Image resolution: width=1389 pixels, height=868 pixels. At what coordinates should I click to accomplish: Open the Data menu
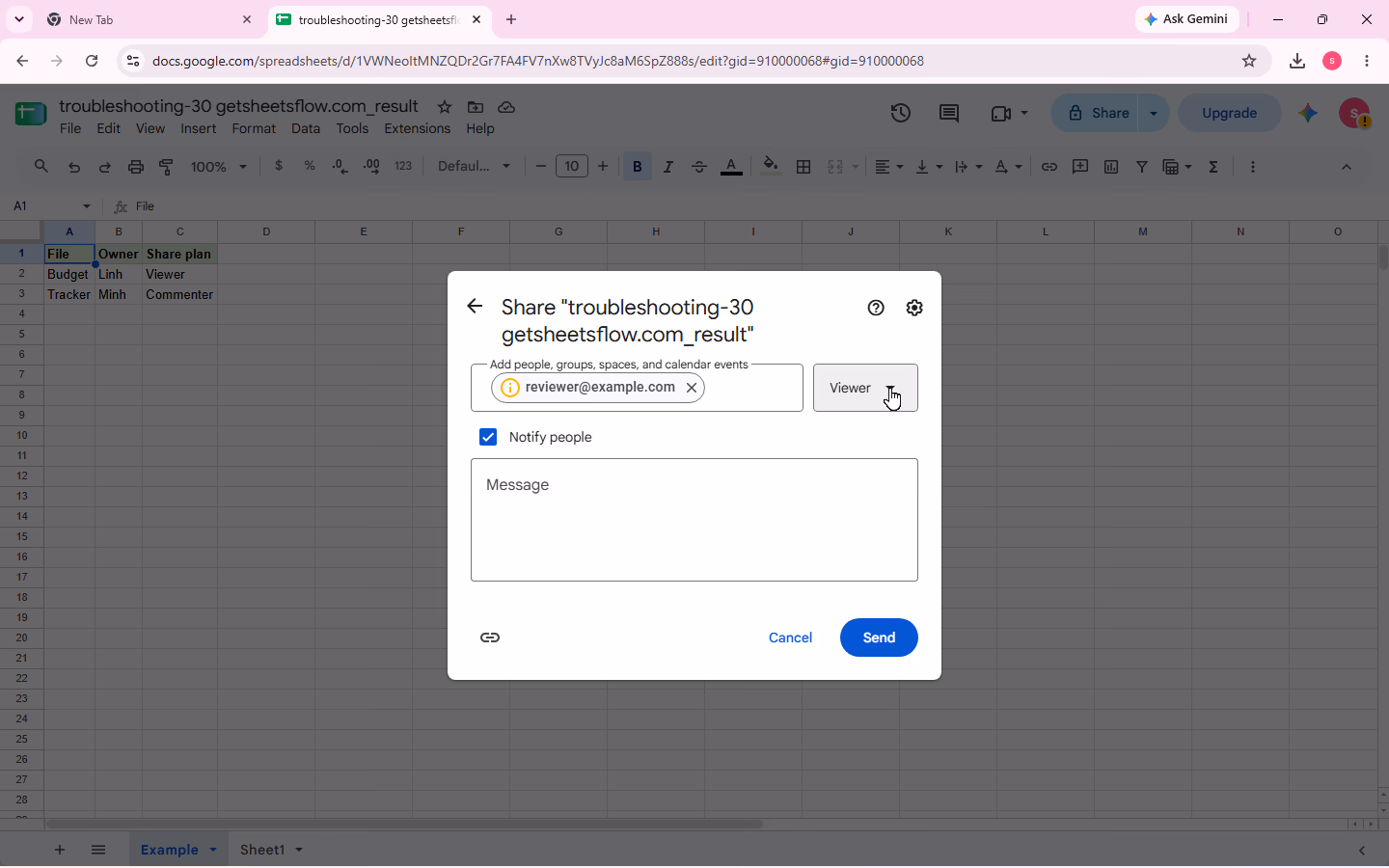pyautogui.click(x=306, y=128)
